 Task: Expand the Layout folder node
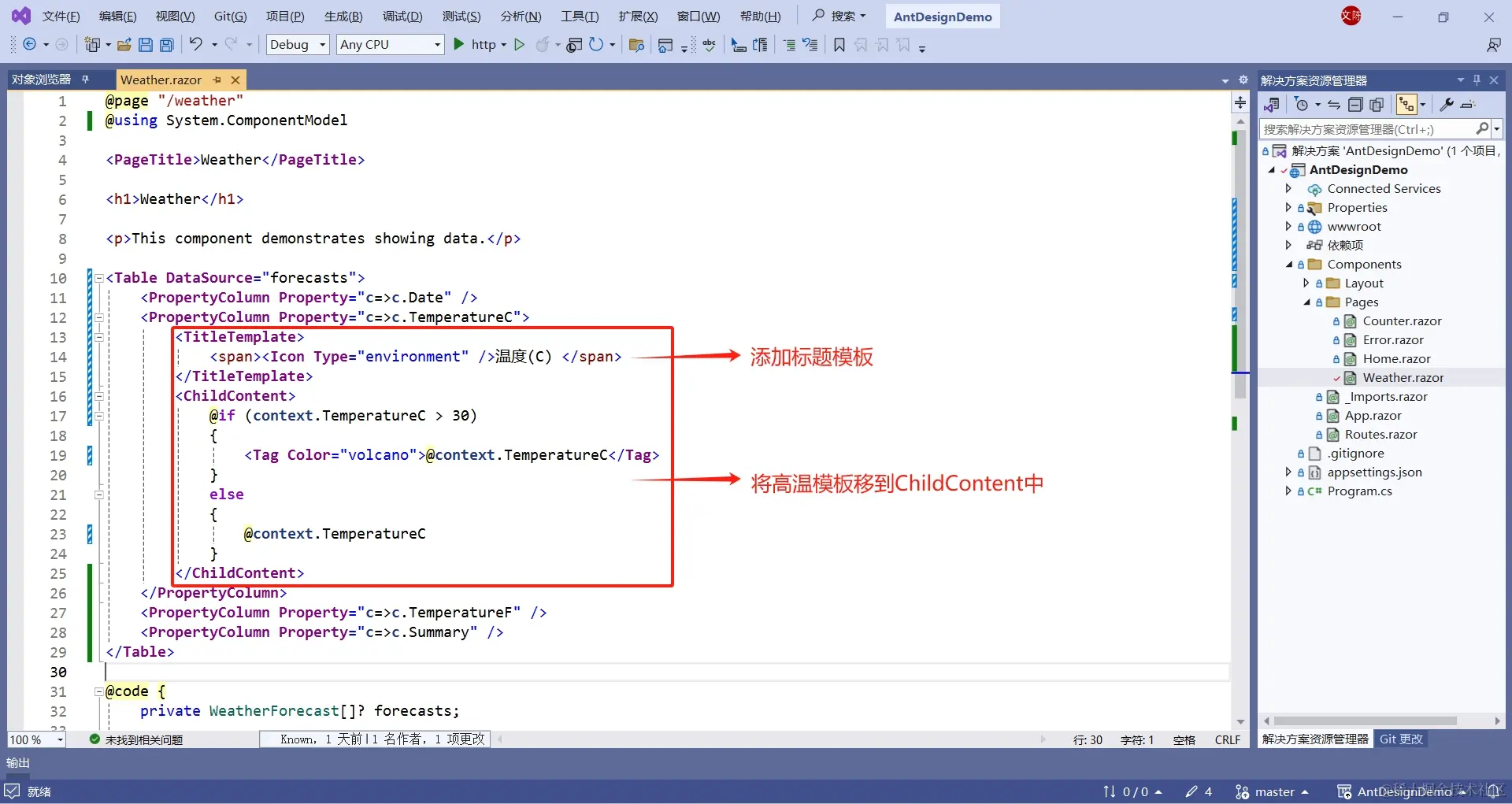(x=1306, y=283)
